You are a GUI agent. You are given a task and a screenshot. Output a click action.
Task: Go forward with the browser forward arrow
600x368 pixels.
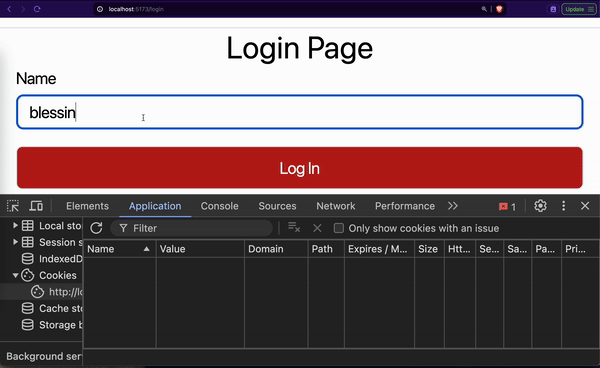(x=23, y=9)
